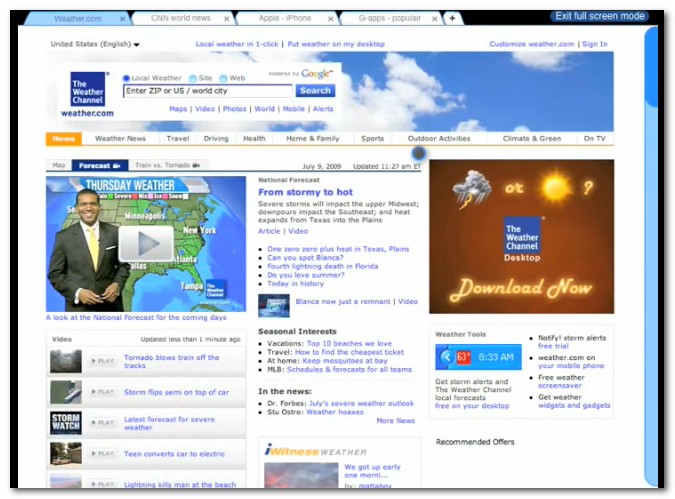Screen dimensions: 675x499
Task: Close the CNN world news tab
Action: click(x=226, y=19)
